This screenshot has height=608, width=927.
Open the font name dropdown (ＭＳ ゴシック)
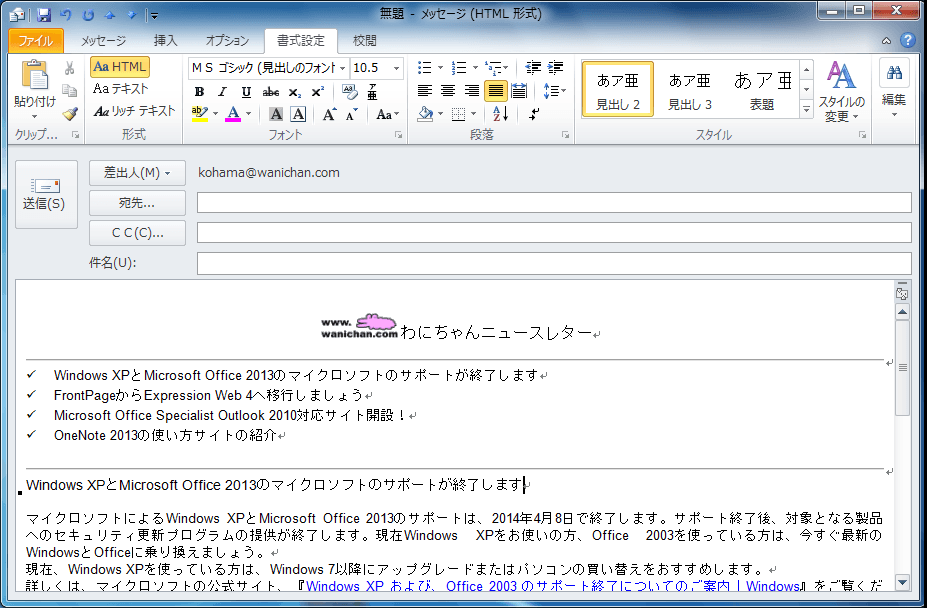(x=342, y=68)
